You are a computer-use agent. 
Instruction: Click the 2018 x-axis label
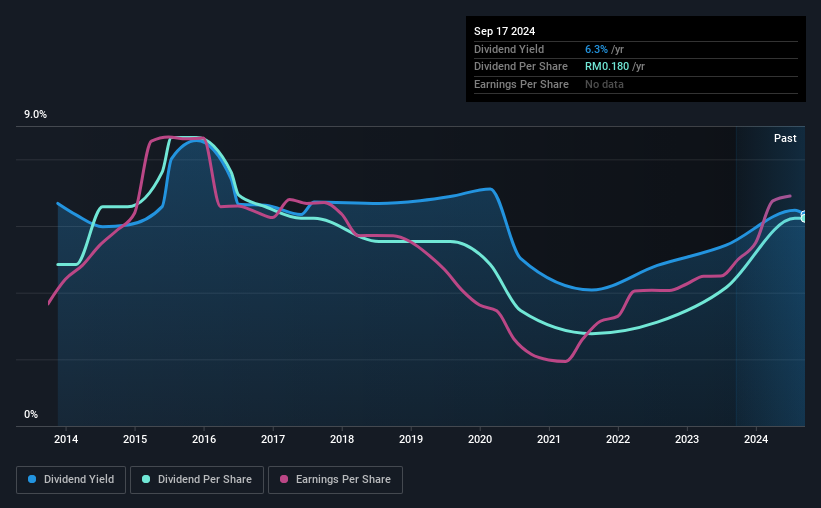[x=342, y=439]
